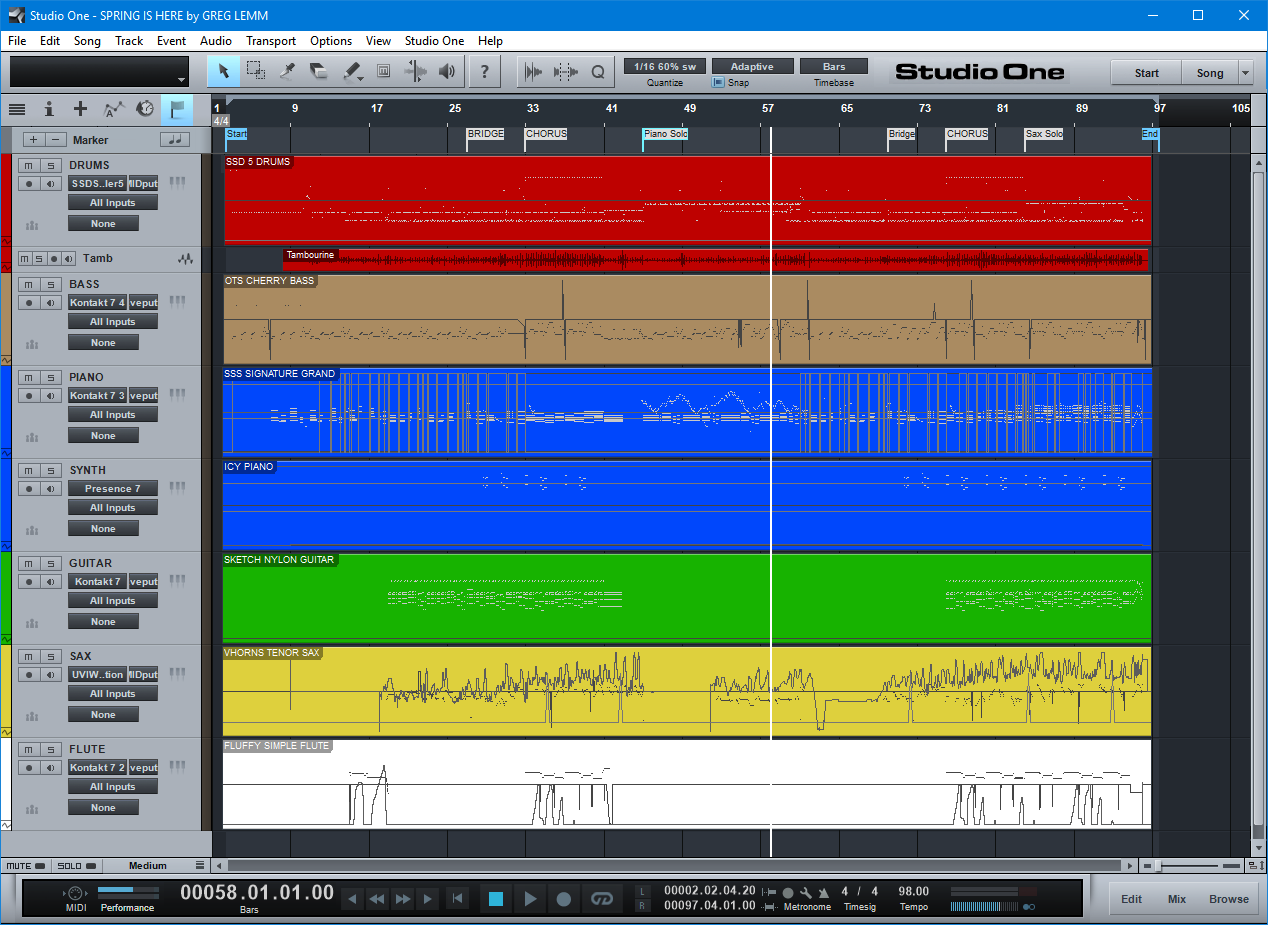Screen dimensions: 1268x925
Task: Expand the Song page arrow dropdown
Action: point(1245,73)
